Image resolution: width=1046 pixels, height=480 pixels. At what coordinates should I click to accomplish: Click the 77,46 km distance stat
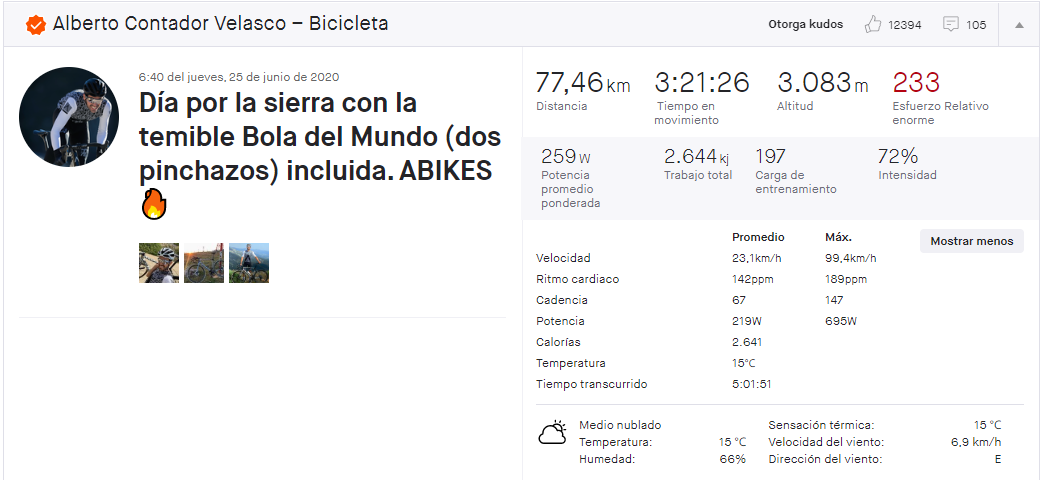(x=582, y=83)
